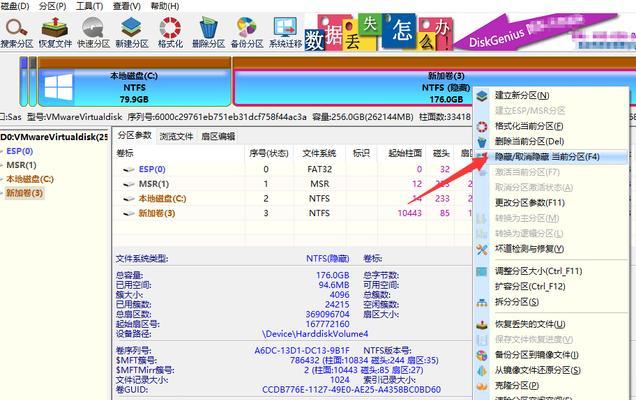Click the icon beside 拆分分区
The width and height of the screenshot is (636, 400).
point(482,303)
